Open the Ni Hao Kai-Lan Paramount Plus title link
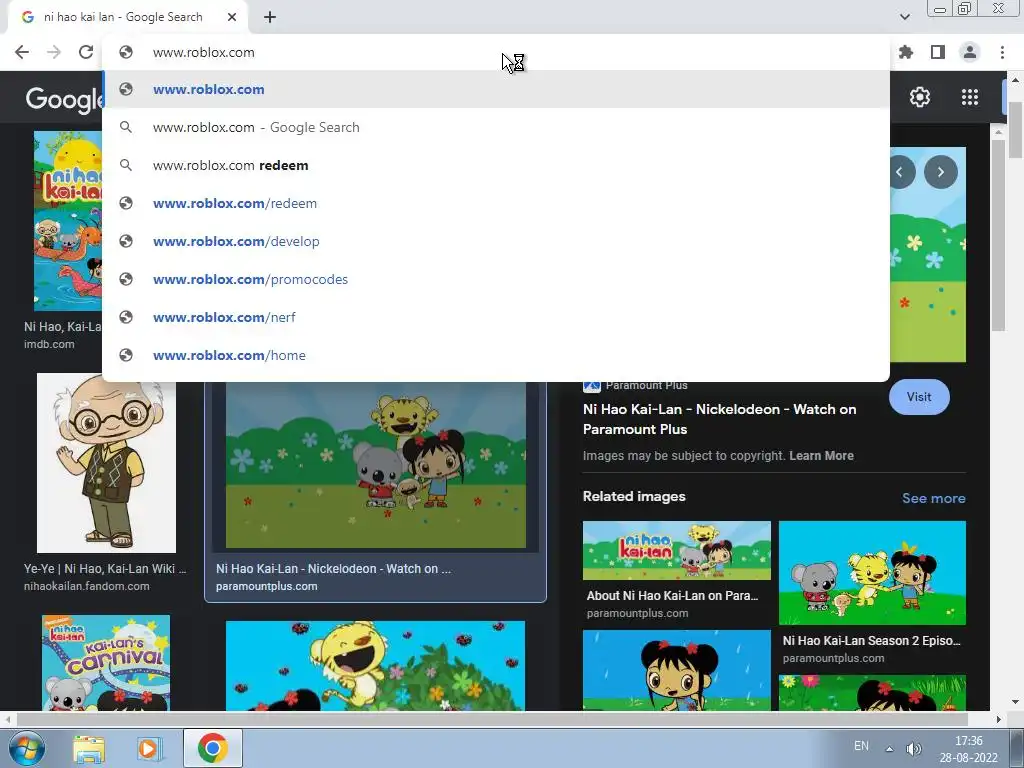Image resolution: width=1024 pixels, height=768 pixels. coord(719,419)
